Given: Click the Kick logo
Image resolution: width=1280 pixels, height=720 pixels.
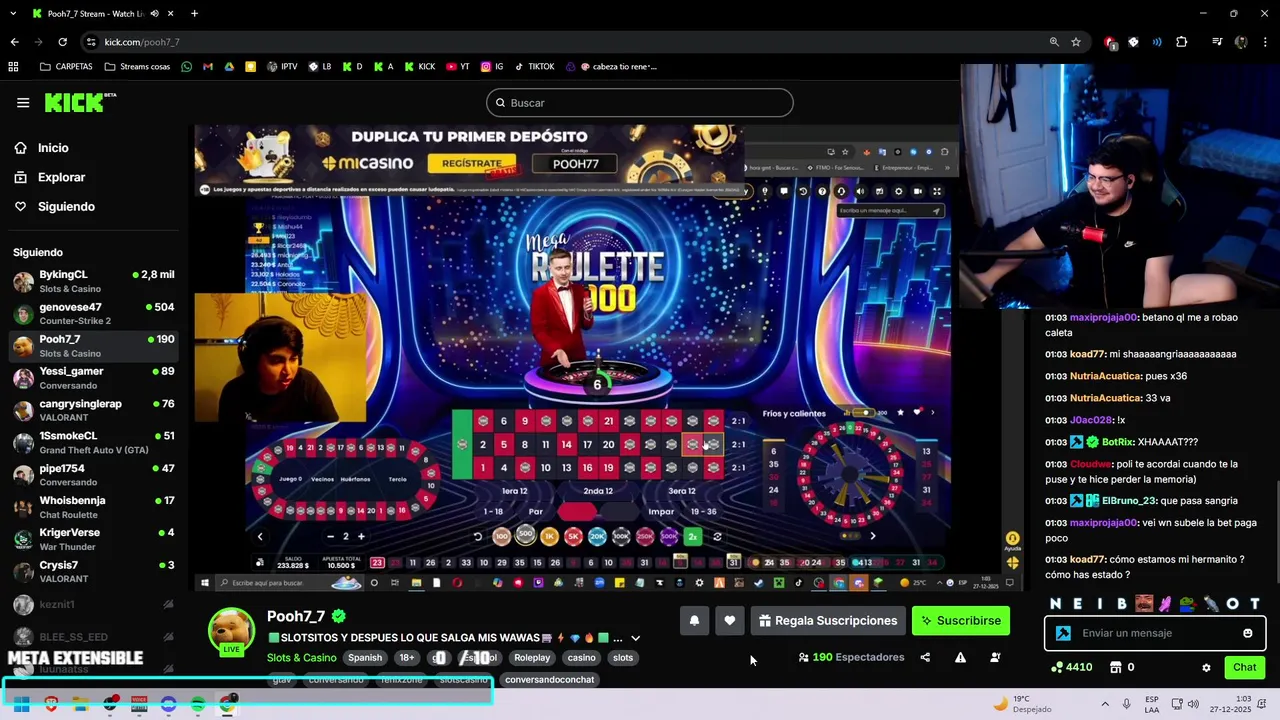Looking at the screenshot, I should click(80, 102).
